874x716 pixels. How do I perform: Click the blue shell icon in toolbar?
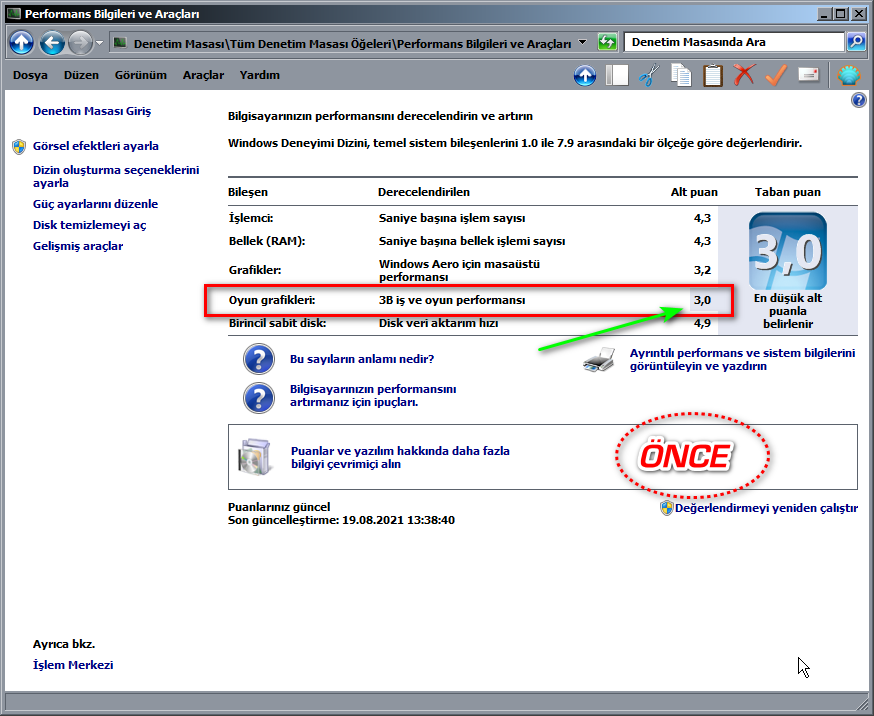[x=848, y=75]
